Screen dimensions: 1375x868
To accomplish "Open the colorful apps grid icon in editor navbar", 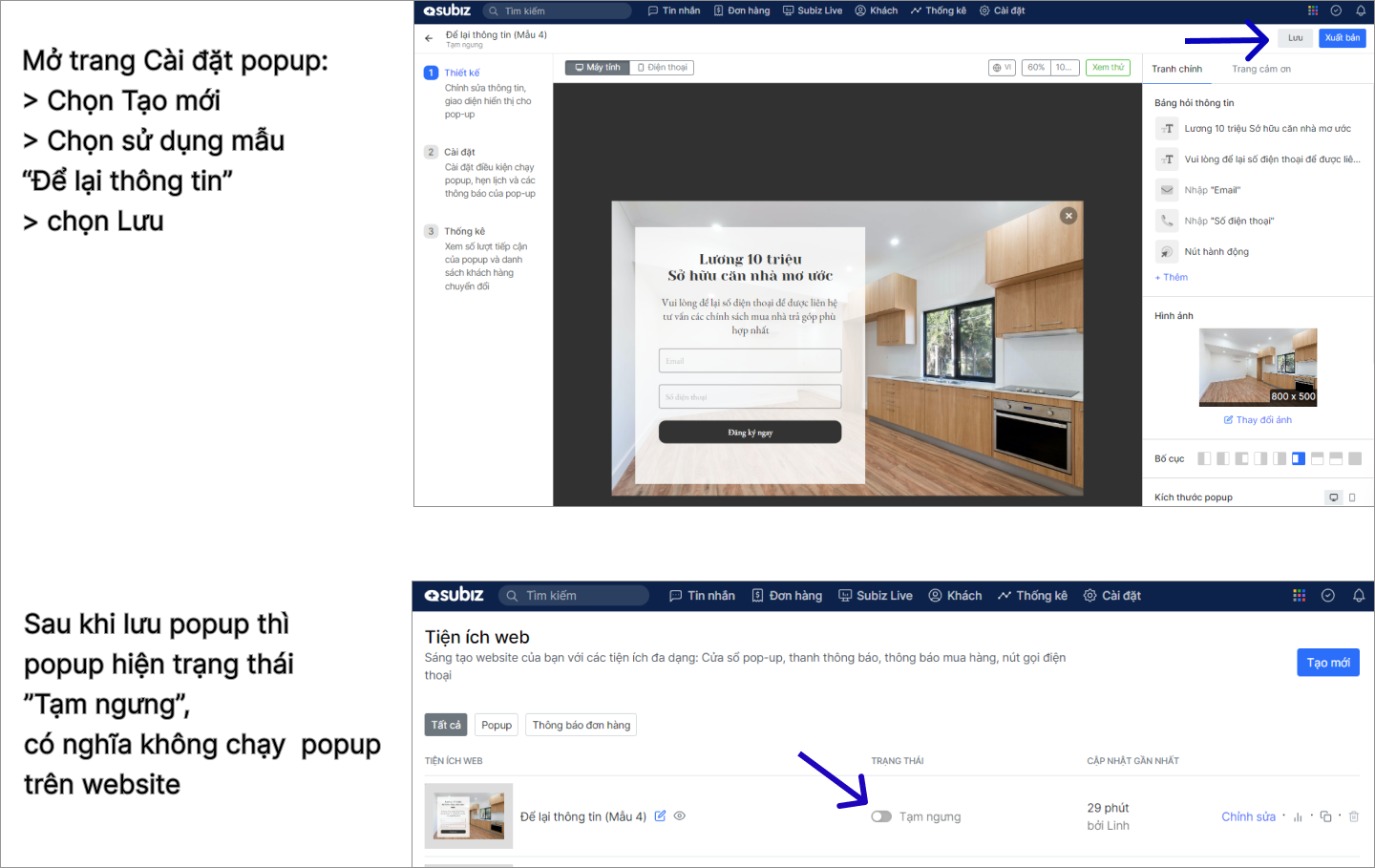I will 1313,11.
